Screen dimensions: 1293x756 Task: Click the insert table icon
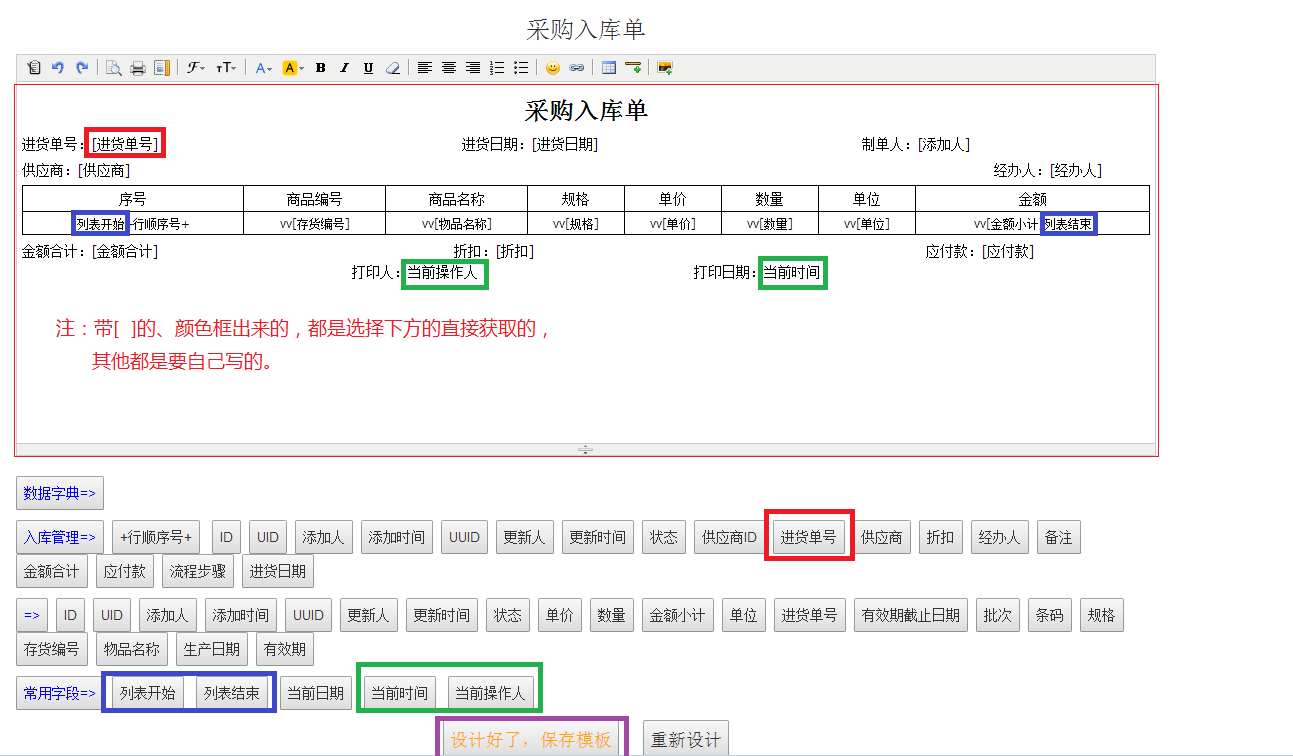(x=609, y=68)
